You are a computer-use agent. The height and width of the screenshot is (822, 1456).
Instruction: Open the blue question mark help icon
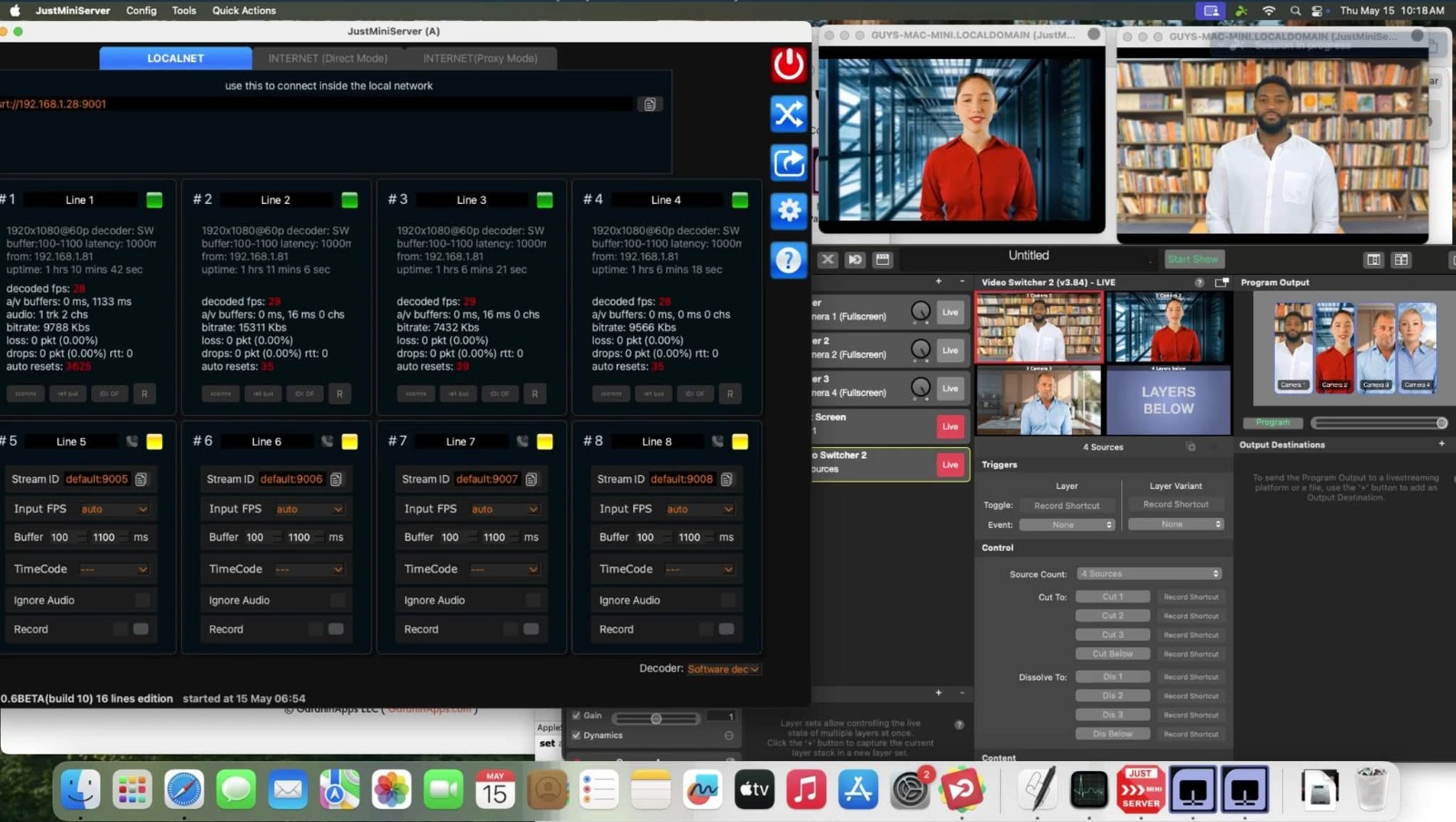pyautogui.click(x=788, y=260)
